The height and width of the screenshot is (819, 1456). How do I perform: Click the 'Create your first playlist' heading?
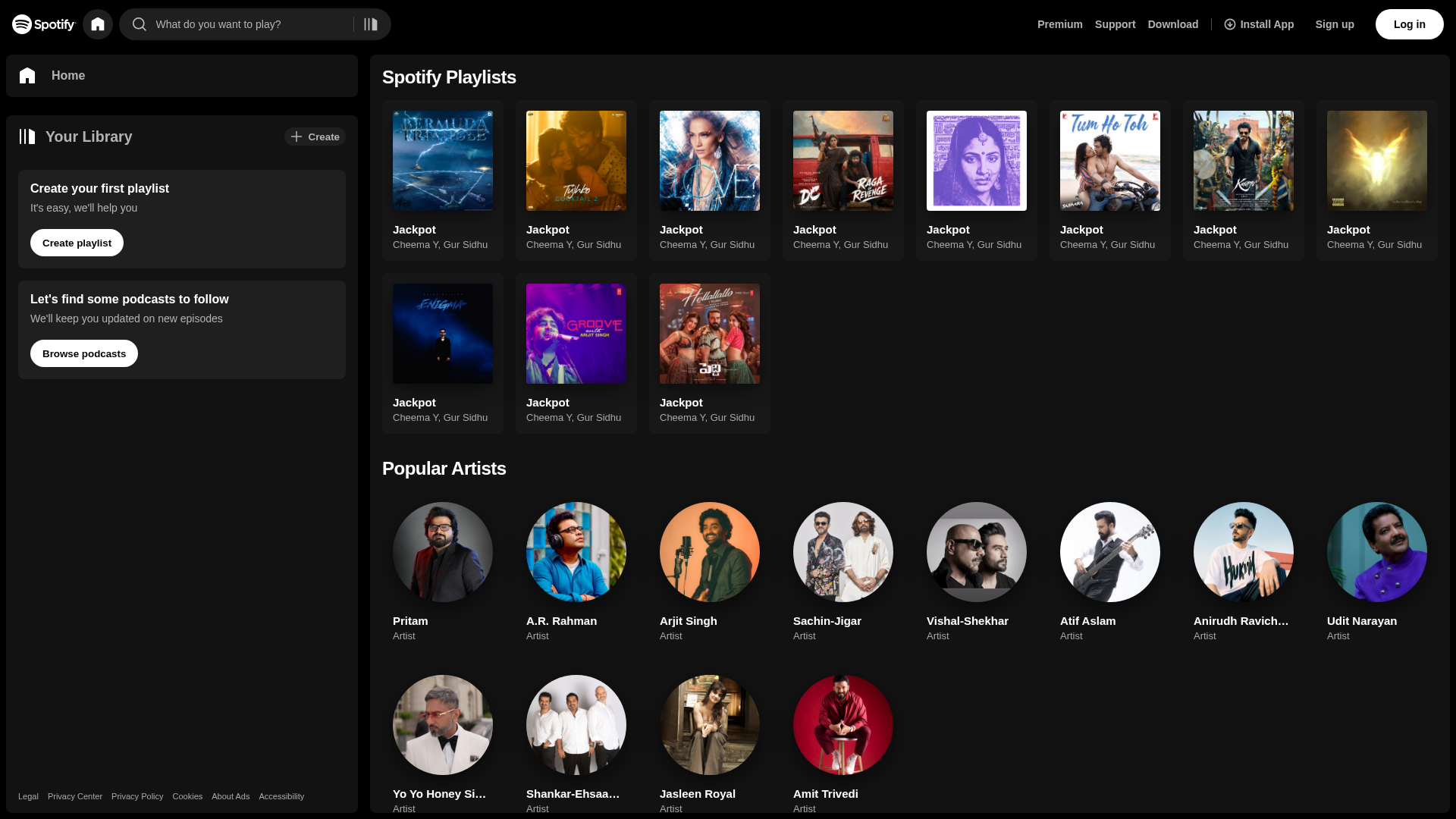(99, 188)
